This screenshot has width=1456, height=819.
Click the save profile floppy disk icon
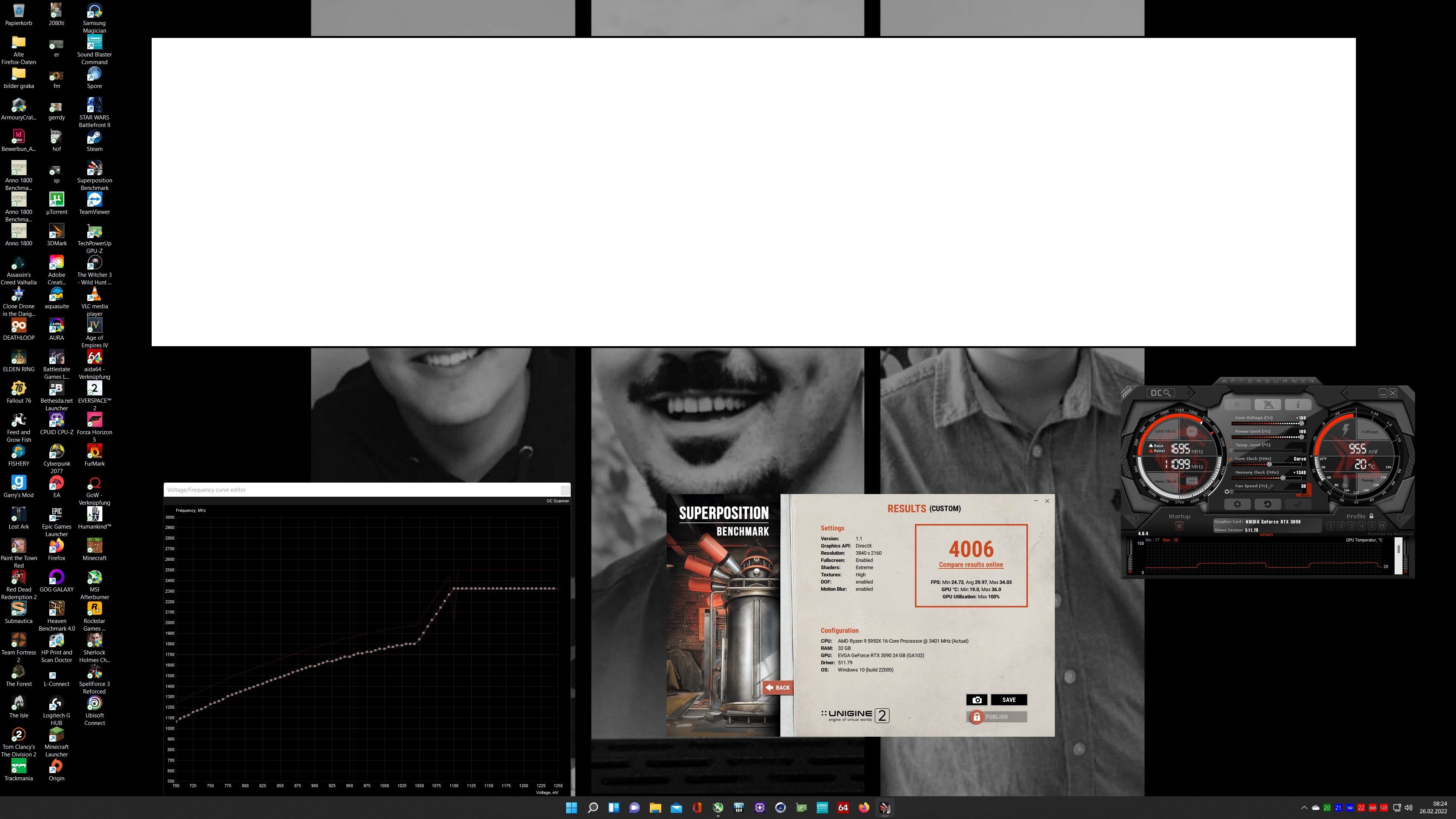tap(1382, 526)
